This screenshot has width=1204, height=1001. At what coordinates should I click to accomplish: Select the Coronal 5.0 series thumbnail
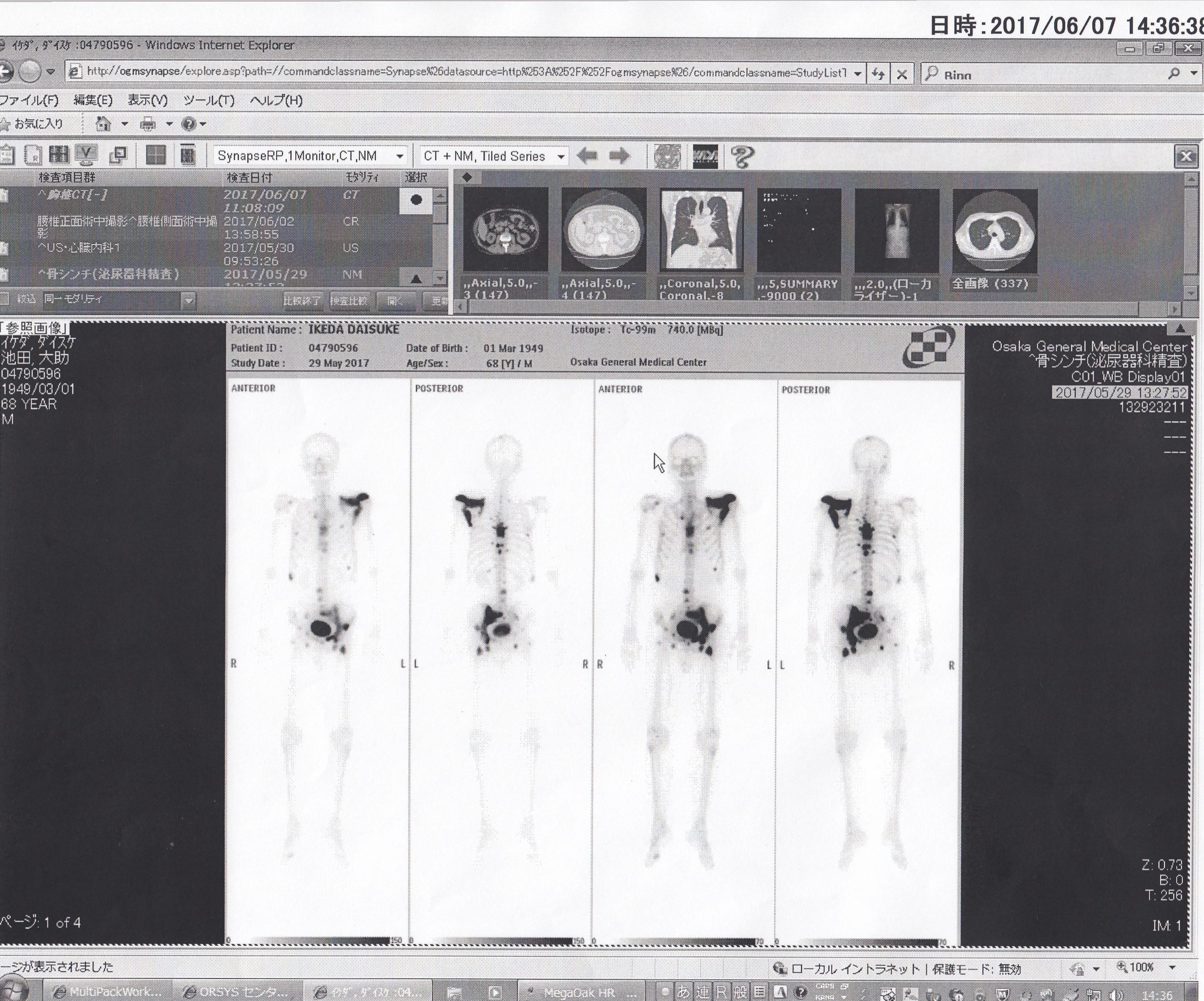point(701,230)
